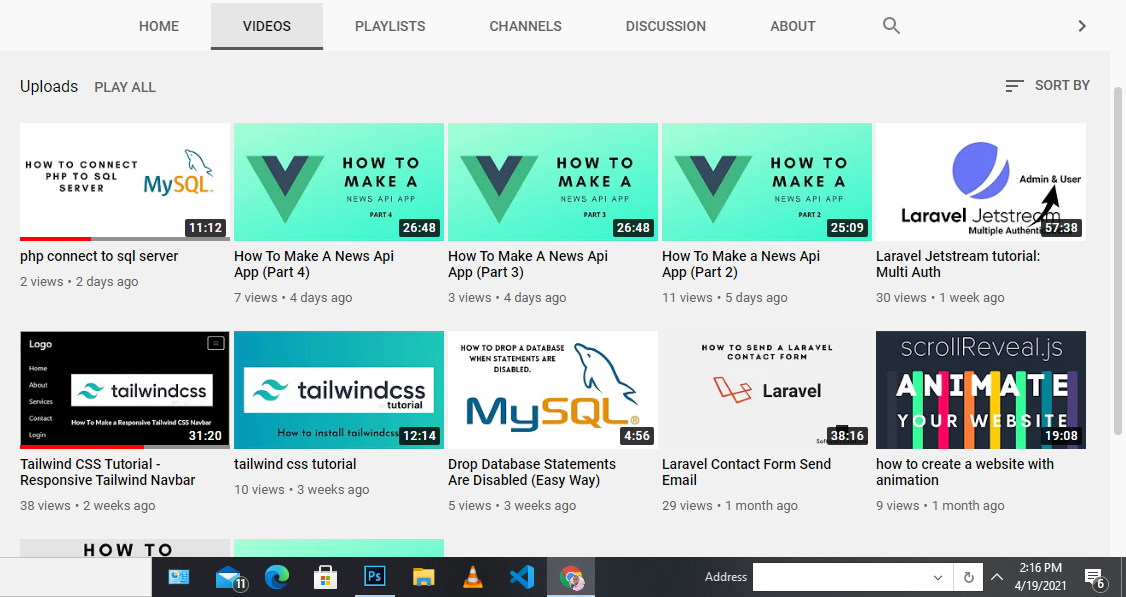Click '30 views • 1 week ago' text

click(x=940, y=297)
